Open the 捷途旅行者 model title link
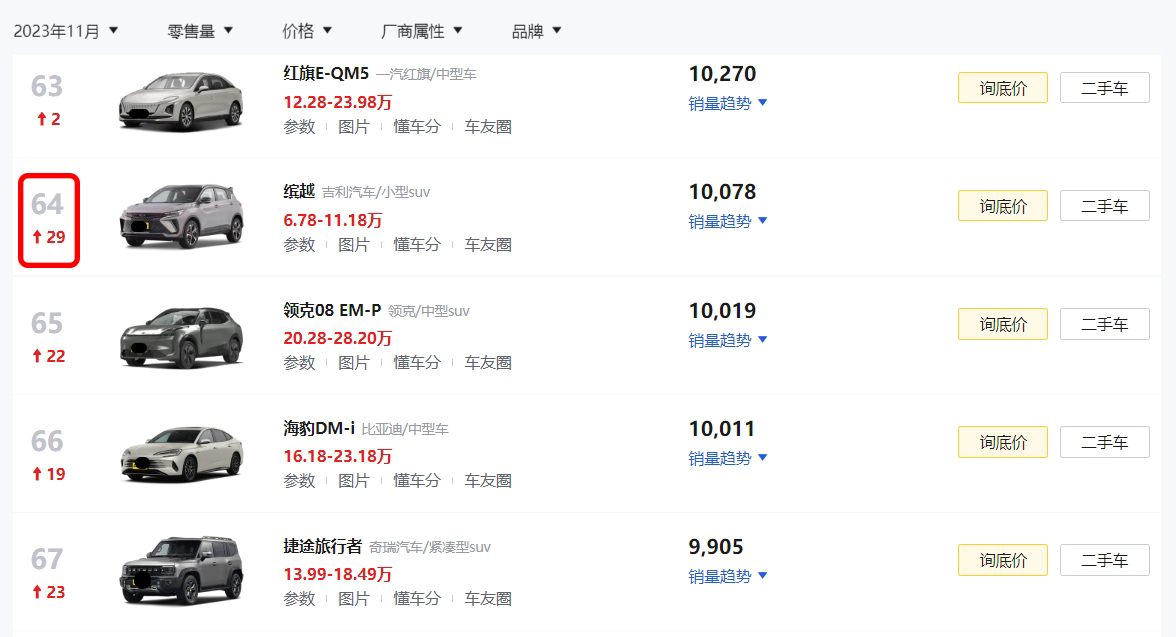Viewport: 1176px width, 637px height. [x=322, y=546]
